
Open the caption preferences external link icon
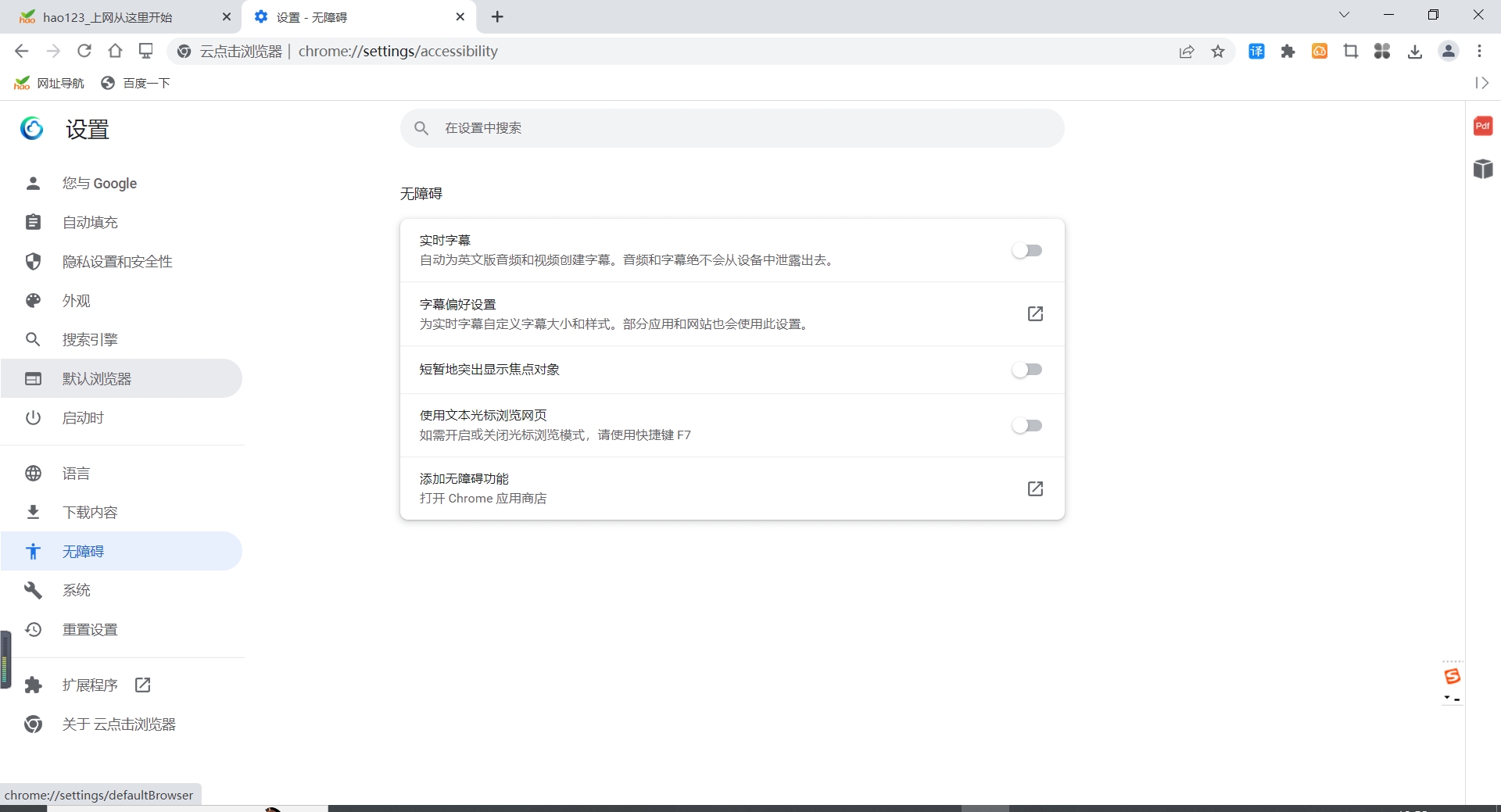(1035, 313)
